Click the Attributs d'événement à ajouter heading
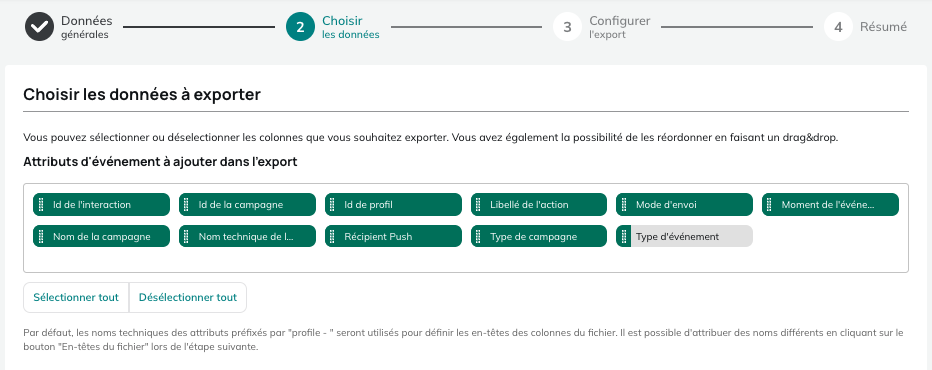Viewport: 932px width, 370px height. 160,162
